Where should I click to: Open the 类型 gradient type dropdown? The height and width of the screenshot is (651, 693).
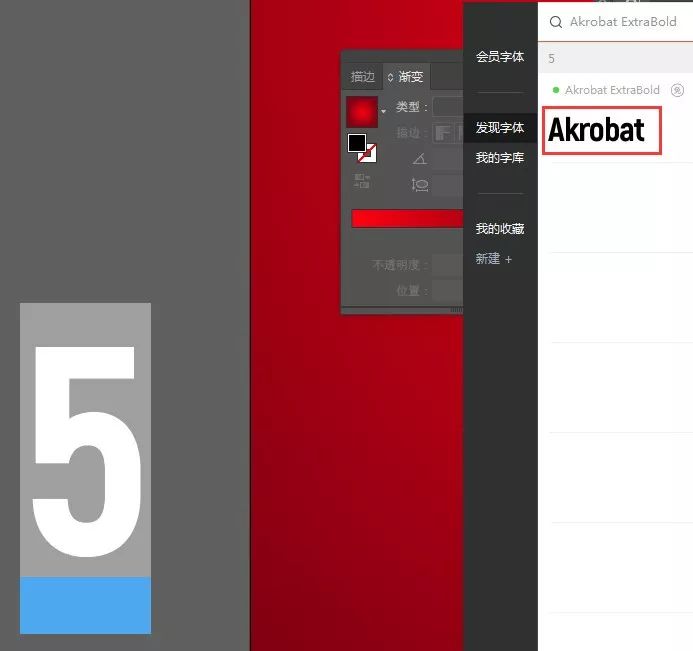(x=447, y=107)
